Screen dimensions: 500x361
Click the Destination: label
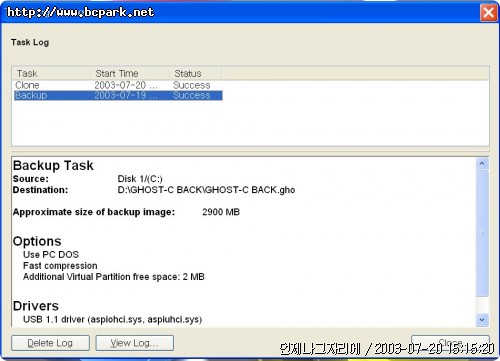pos(40,190)
